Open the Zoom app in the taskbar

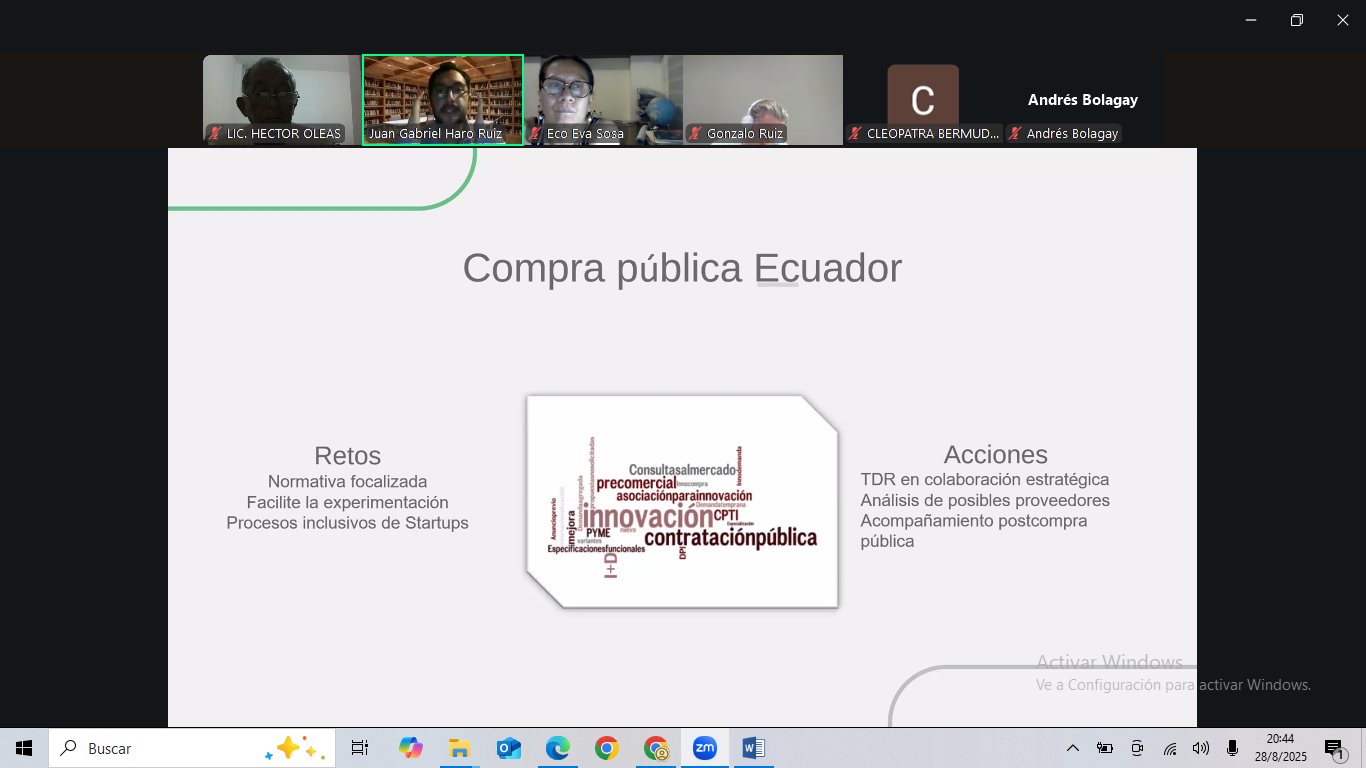pos(705,748)
